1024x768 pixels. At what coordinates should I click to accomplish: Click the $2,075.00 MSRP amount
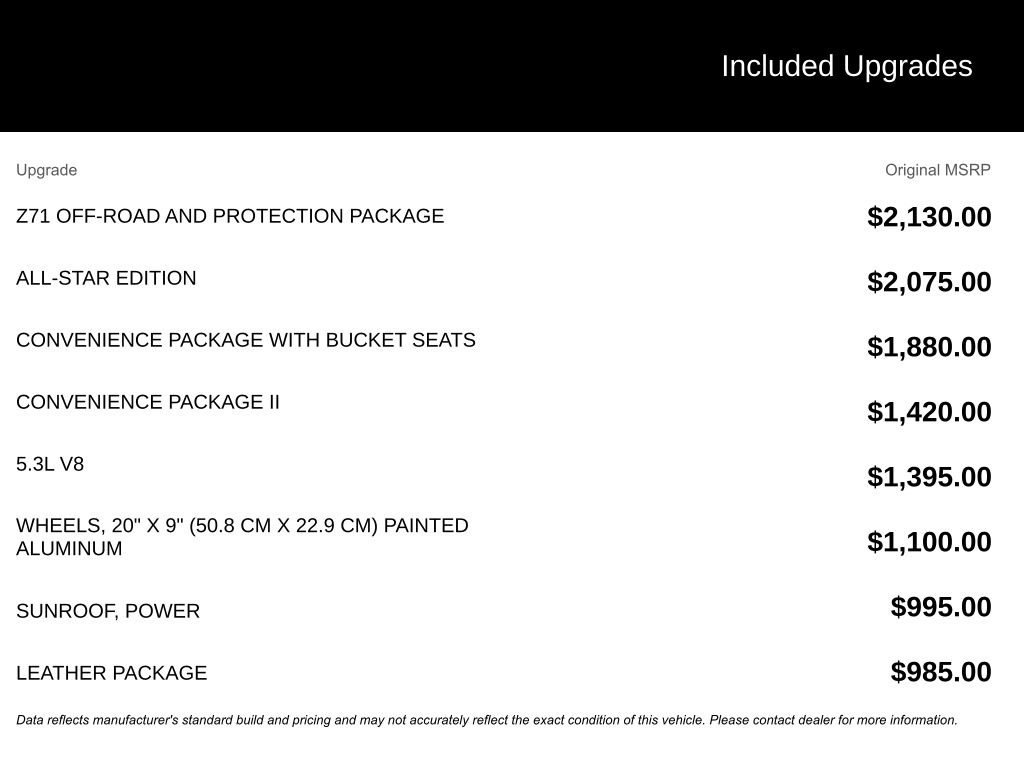(x=929, y=282)
